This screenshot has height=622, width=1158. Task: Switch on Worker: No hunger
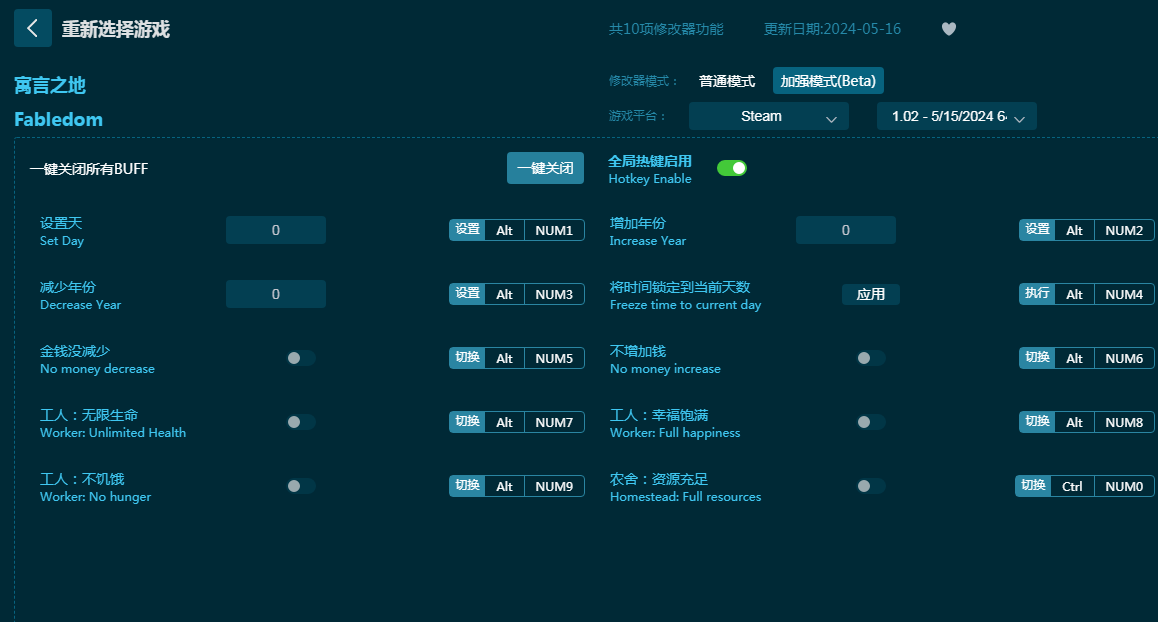301,486
